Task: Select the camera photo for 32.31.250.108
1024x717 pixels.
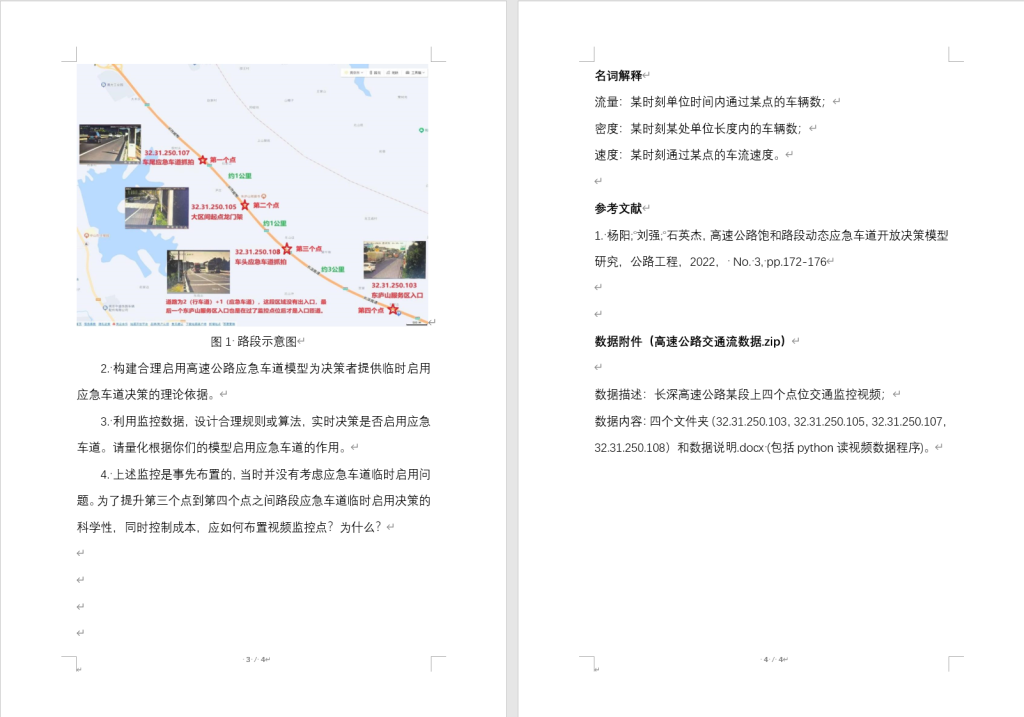Action: [198, 271]
